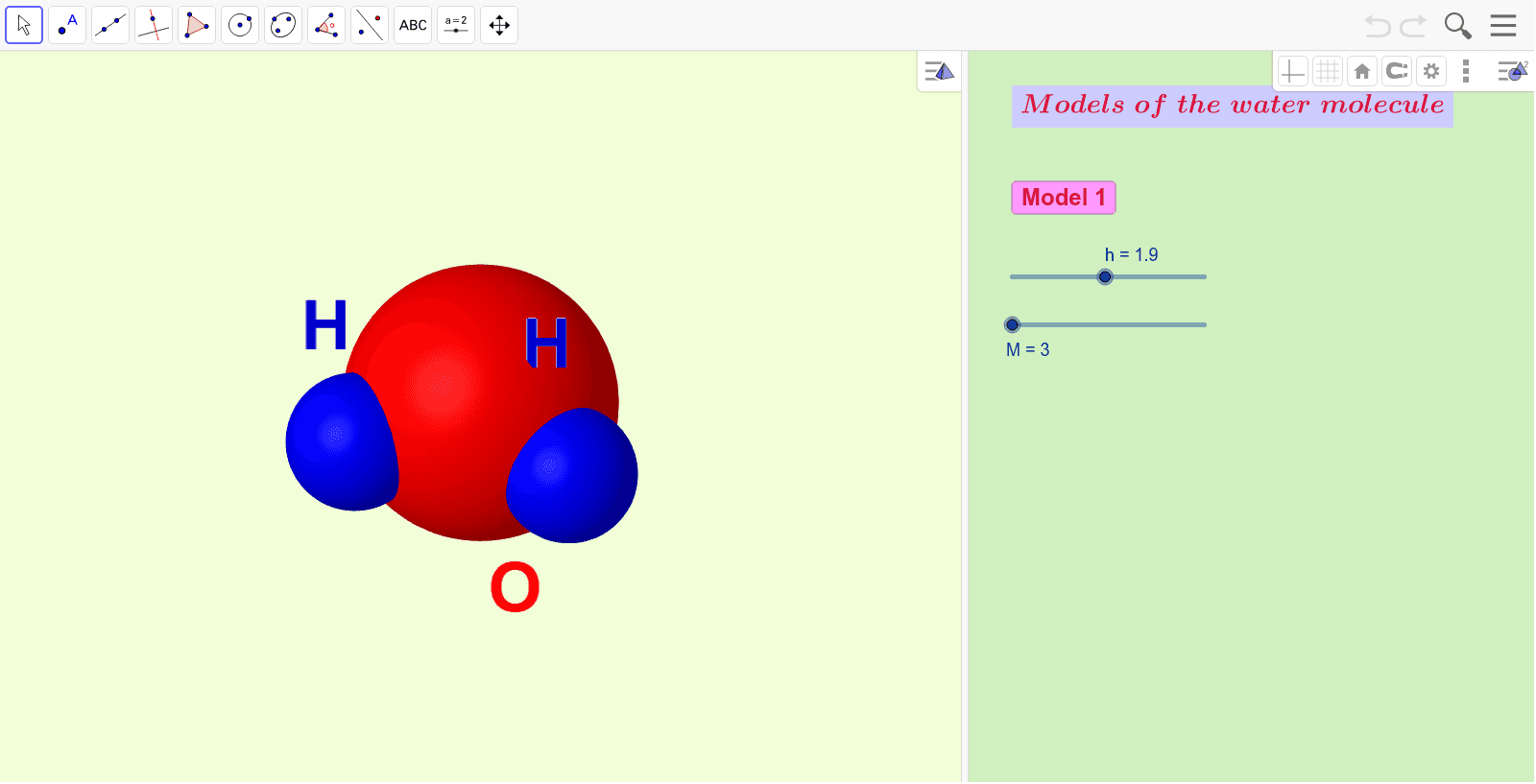Toggle axes display in Graphics 2 style bar

click(x=1293, y=71)
